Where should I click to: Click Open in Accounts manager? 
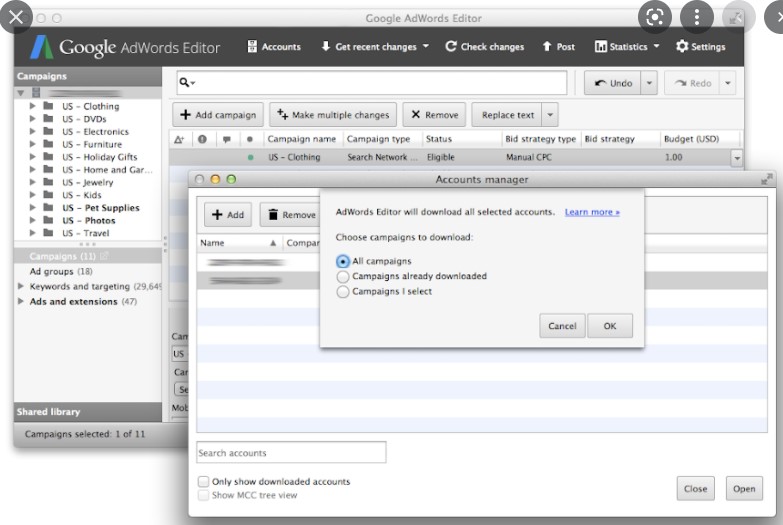[744, 489]
